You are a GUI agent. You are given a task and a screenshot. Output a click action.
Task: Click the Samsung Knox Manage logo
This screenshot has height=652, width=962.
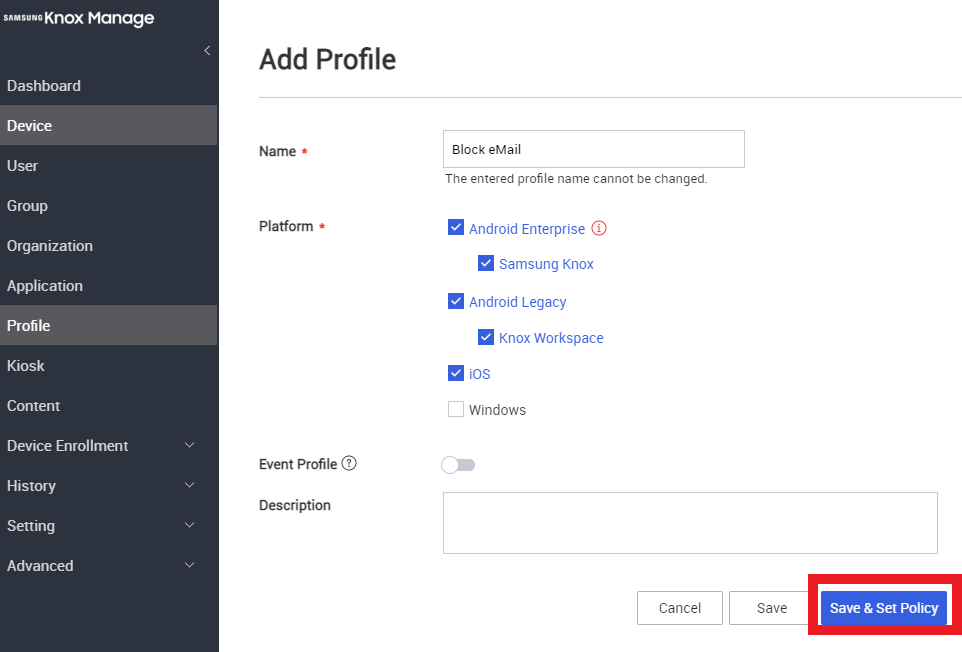tap(79, 18)
